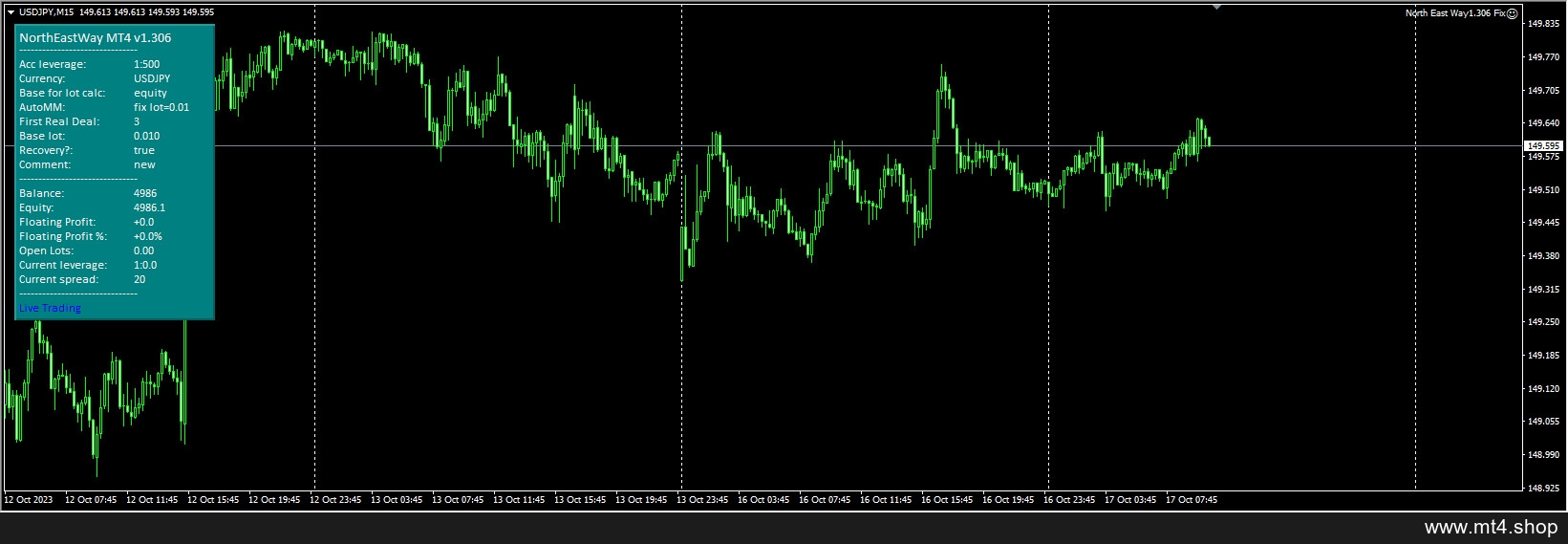Viewport: 1568px width, 544px height.
Task: Click the 13 Oct 15:45 time label
Action: point(580,500)
